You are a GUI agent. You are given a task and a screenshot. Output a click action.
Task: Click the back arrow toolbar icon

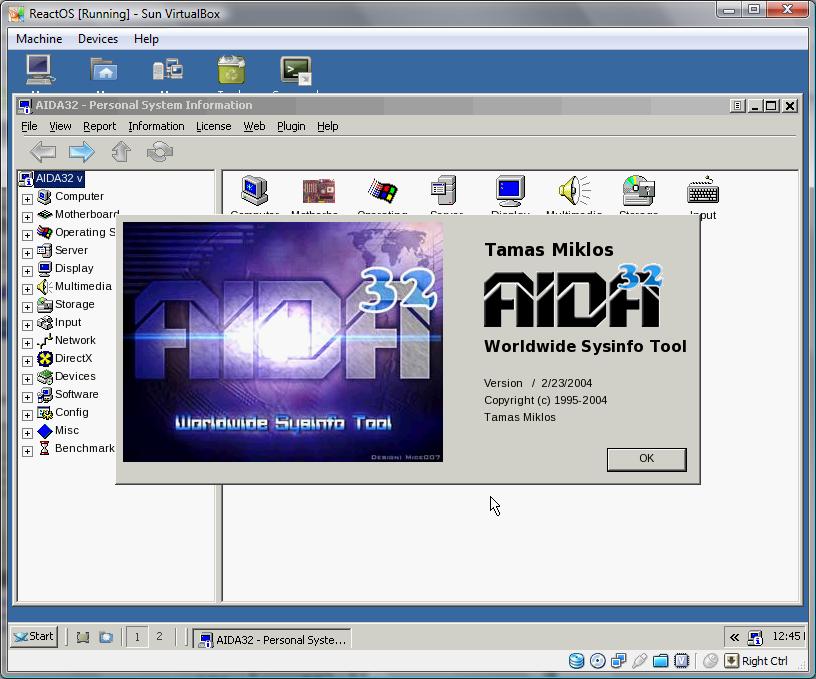click(x=42, y=152)
